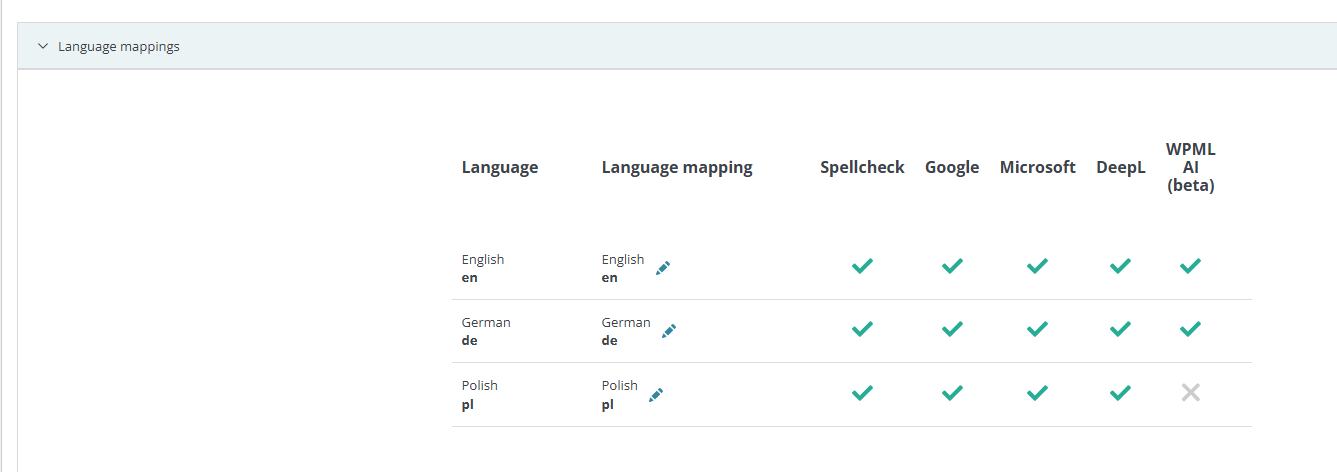Screen dimensions: 1337x472
Task: Click the Language mappings section title
Action: 118,46
